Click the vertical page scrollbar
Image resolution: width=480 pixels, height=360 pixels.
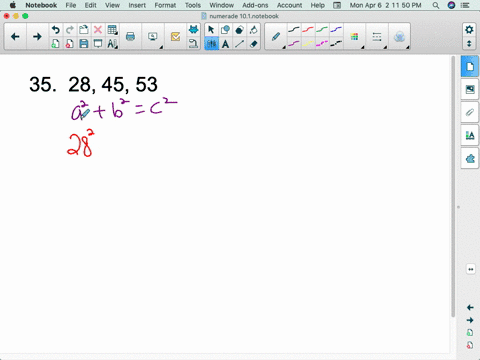[453, 187]
